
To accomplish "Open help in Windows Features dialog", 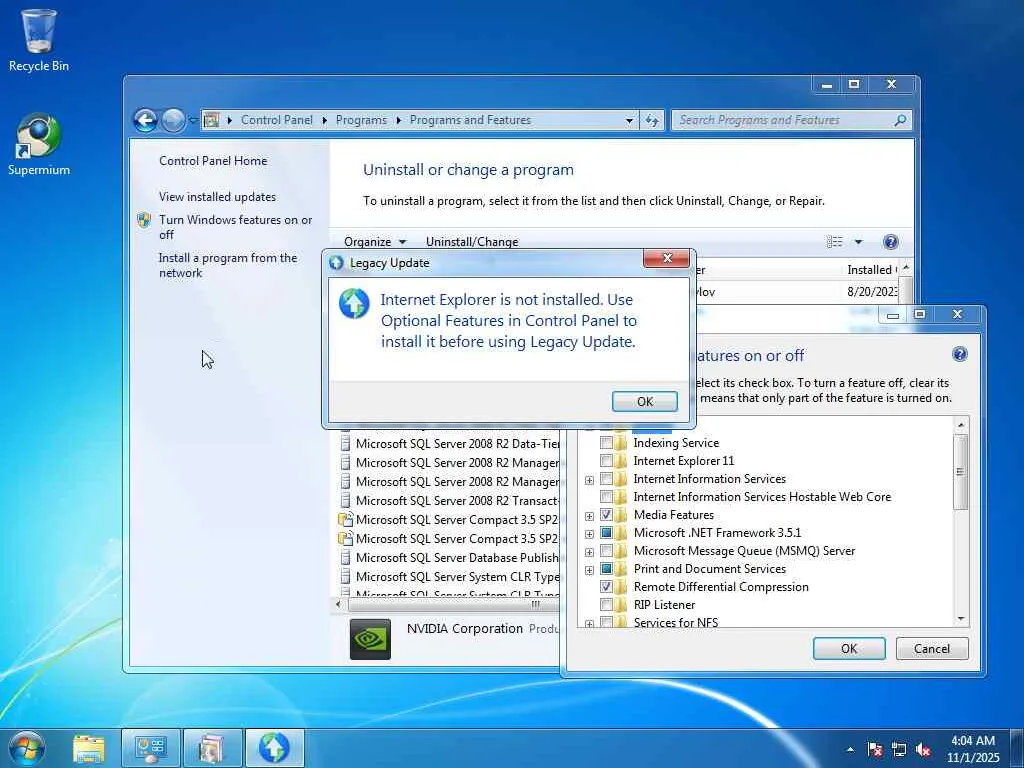I will [959, 355].
